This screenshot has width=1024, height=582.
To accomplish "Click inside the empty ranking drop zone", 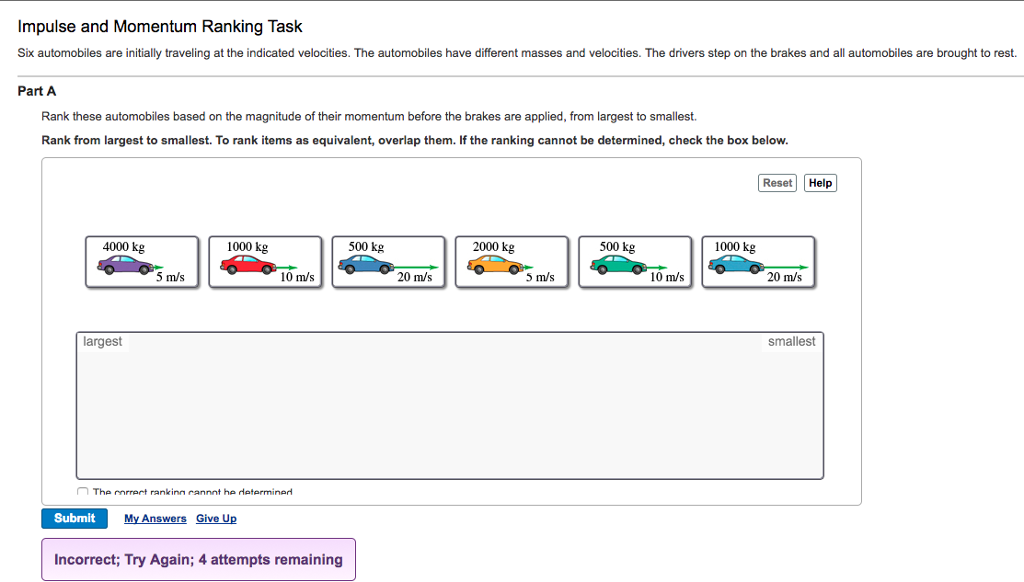I will (x=449, y=410).
